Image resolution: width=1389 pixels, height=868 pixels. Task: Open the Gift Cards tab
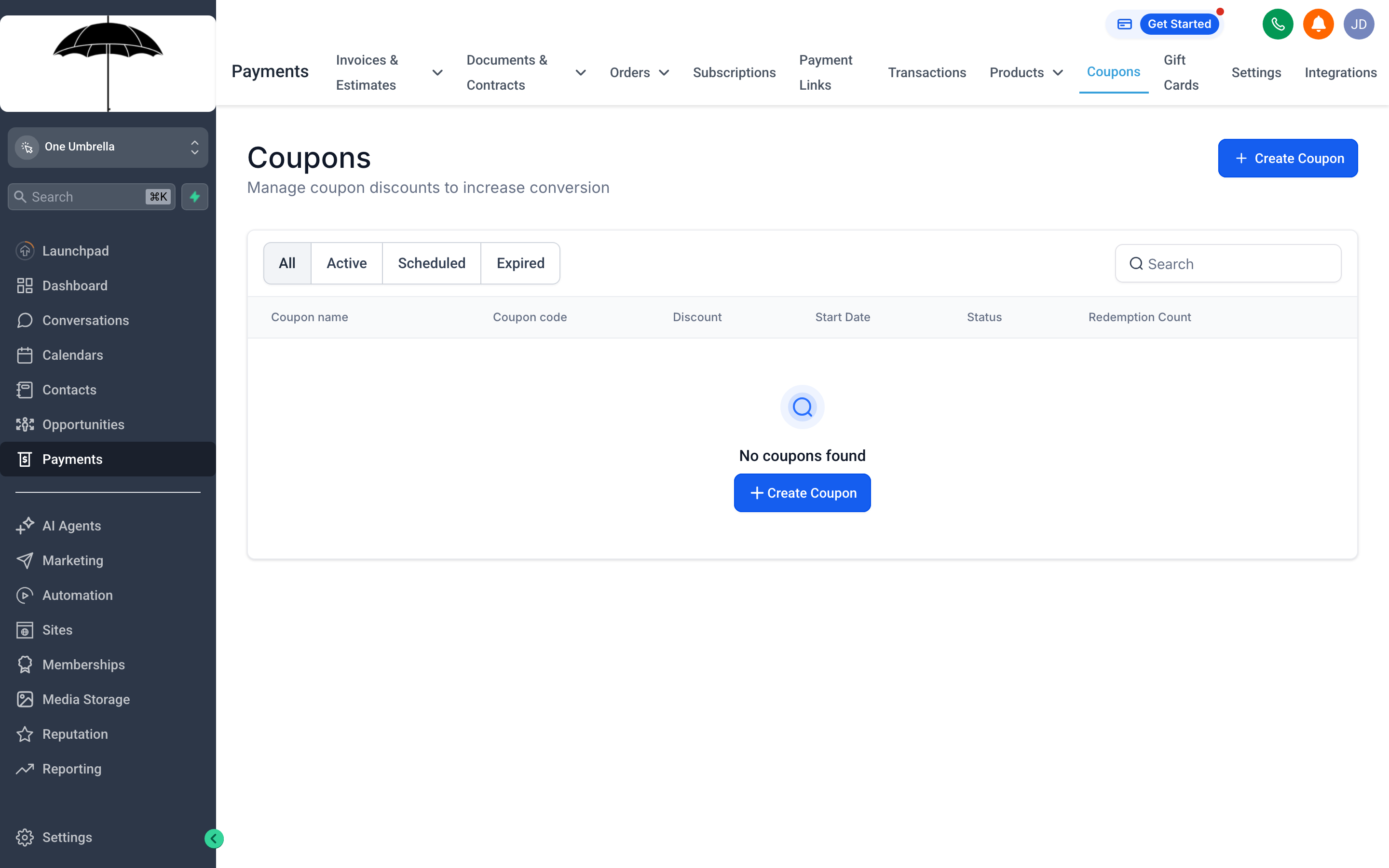(1181, 72)
